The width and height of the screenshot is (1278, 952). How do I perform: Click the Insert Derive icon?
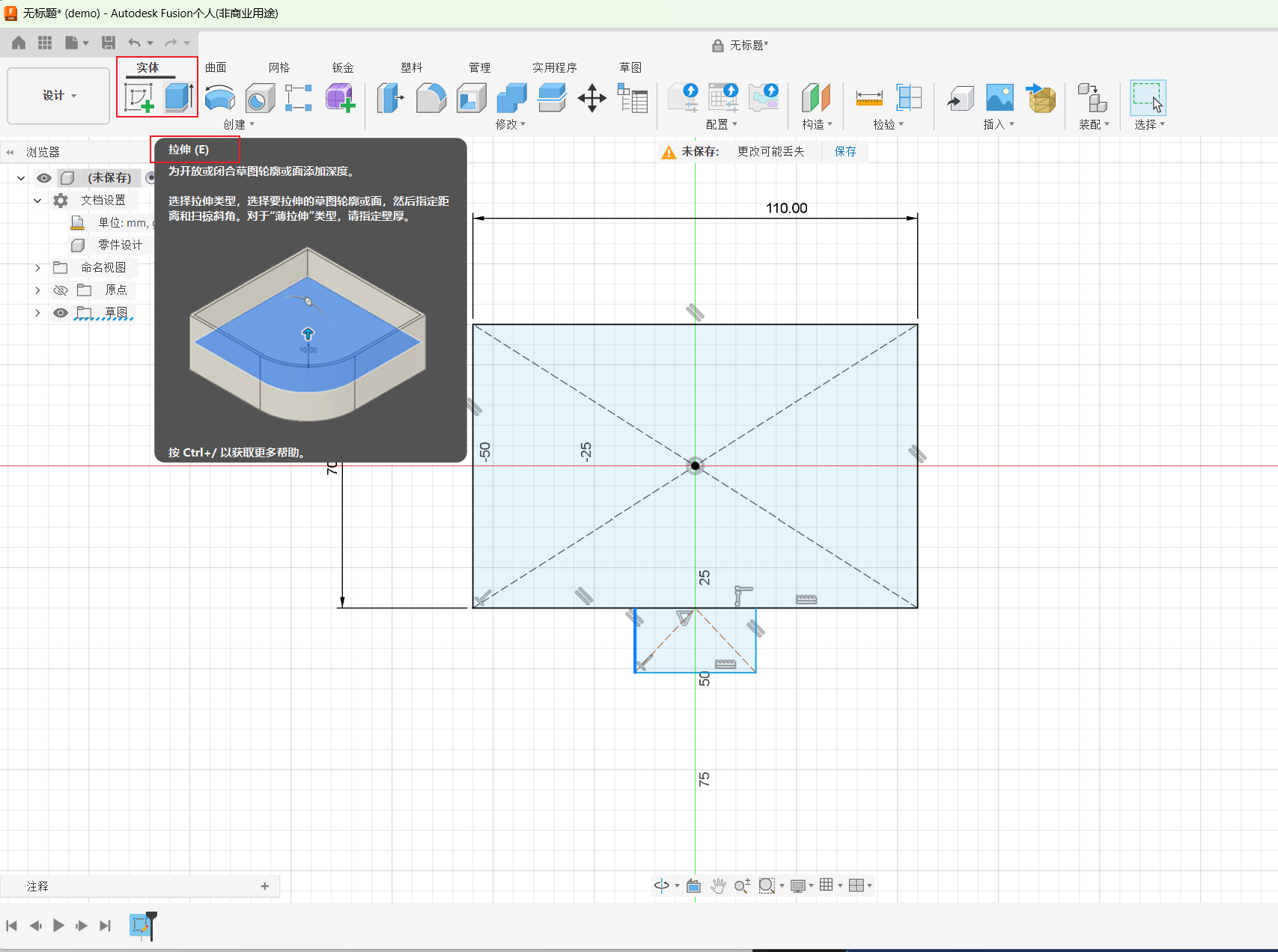pyautogui.click(x=960, y=98)
